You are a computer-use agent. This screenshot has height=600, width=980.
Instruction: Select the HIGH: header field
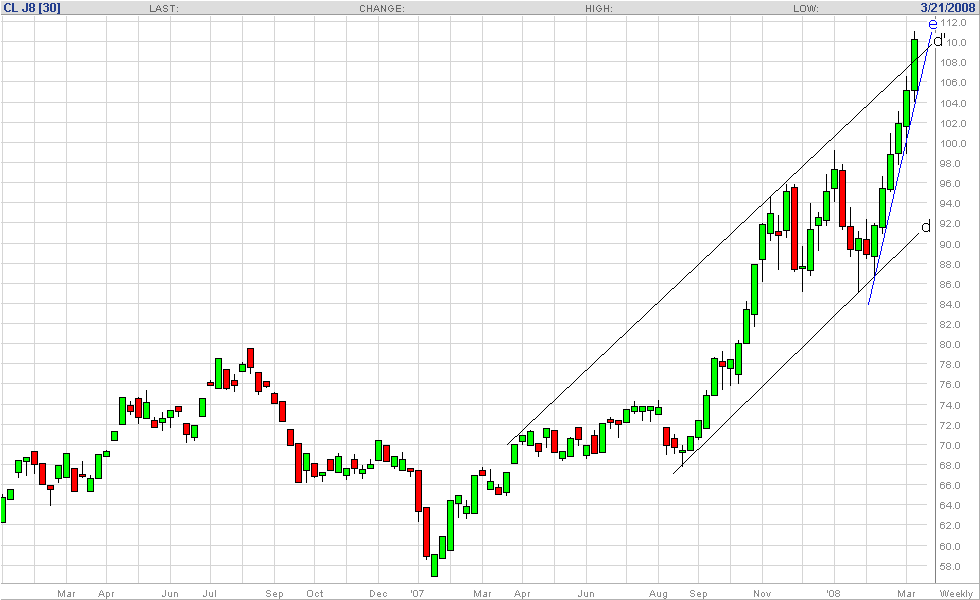click(599, 9)
